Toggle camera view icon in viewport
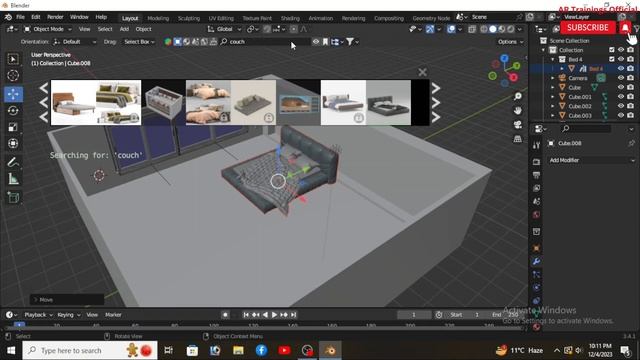Screen dimensions: 640x360 point(518,125)
